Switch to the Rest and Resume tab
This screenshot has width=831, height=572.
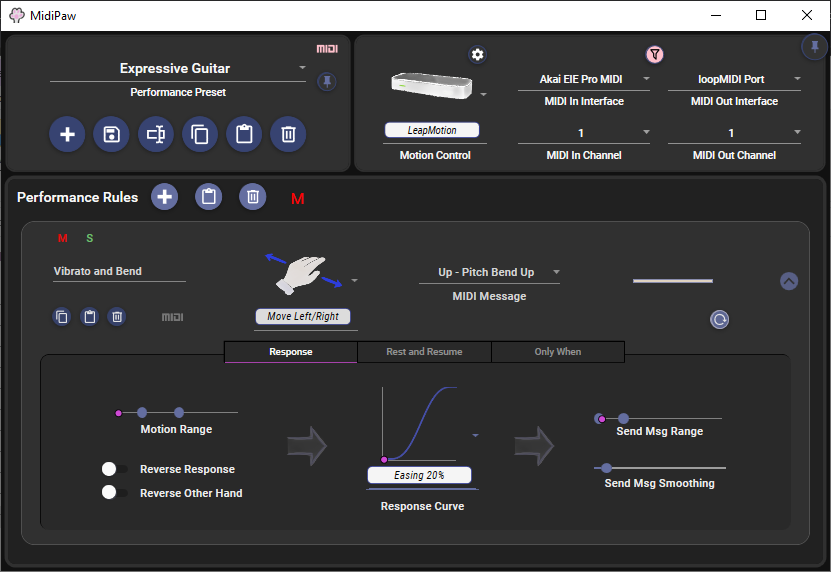(x=424, y=352)
